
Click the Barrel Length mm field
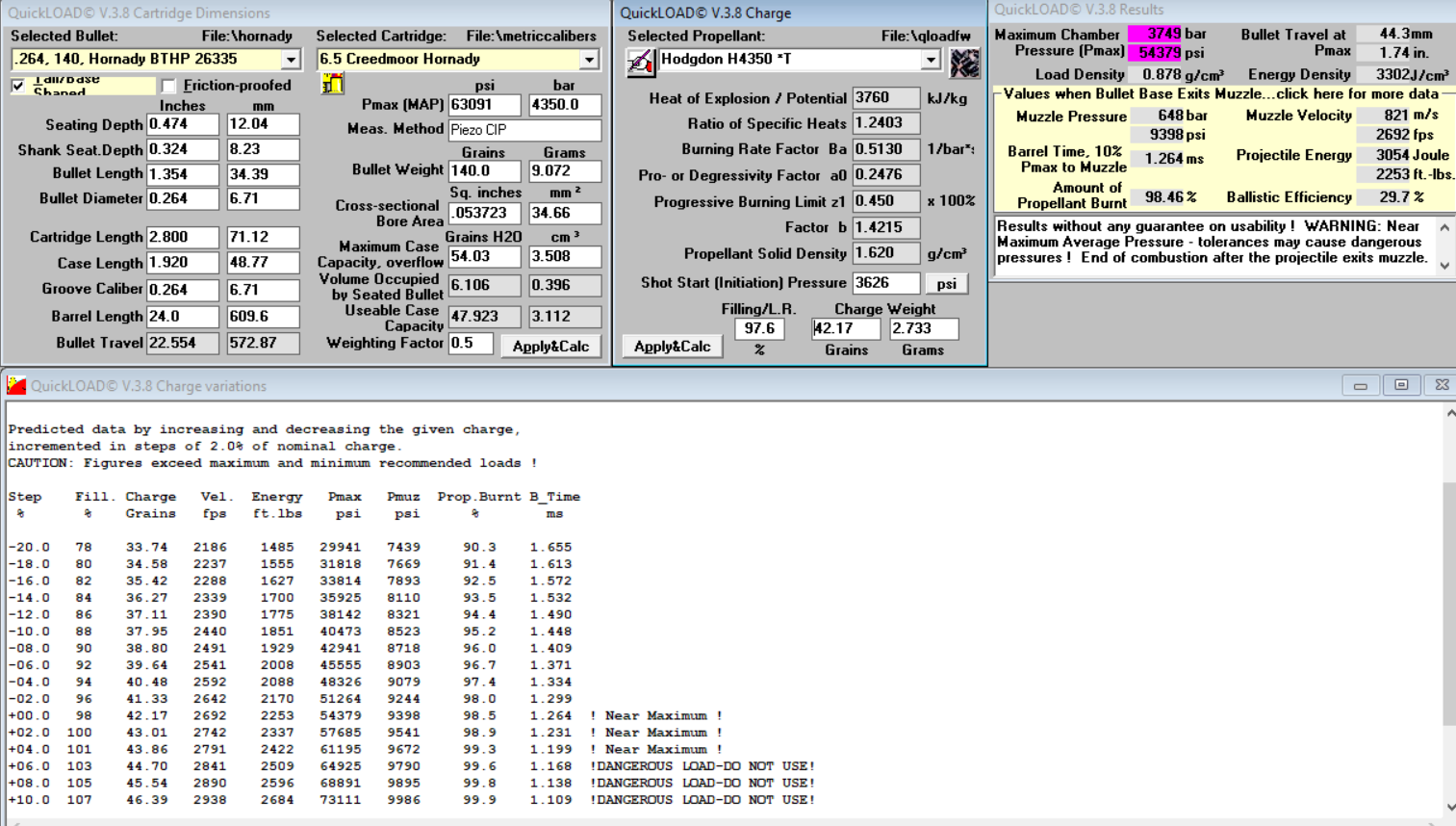tap(263, 316)
